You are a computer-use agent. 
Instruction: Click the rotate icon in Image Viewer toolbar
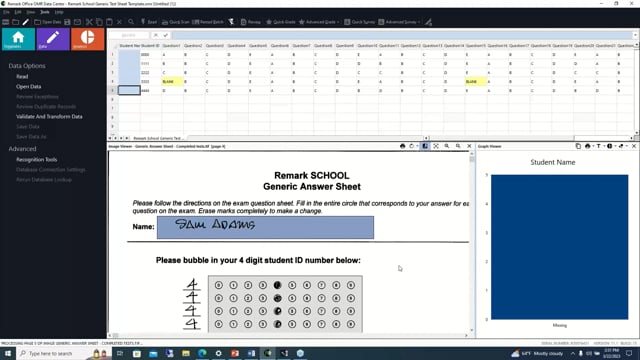[x=411, y=146]
